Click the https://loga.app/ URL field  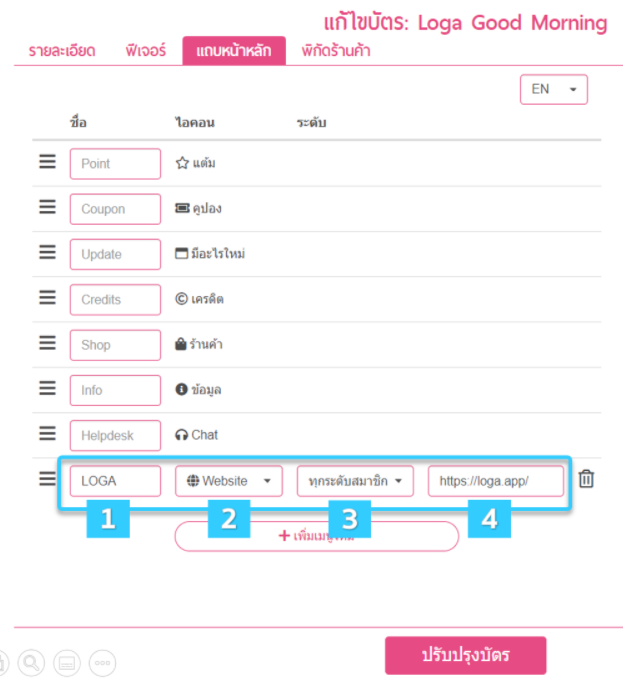coord(496,481)
